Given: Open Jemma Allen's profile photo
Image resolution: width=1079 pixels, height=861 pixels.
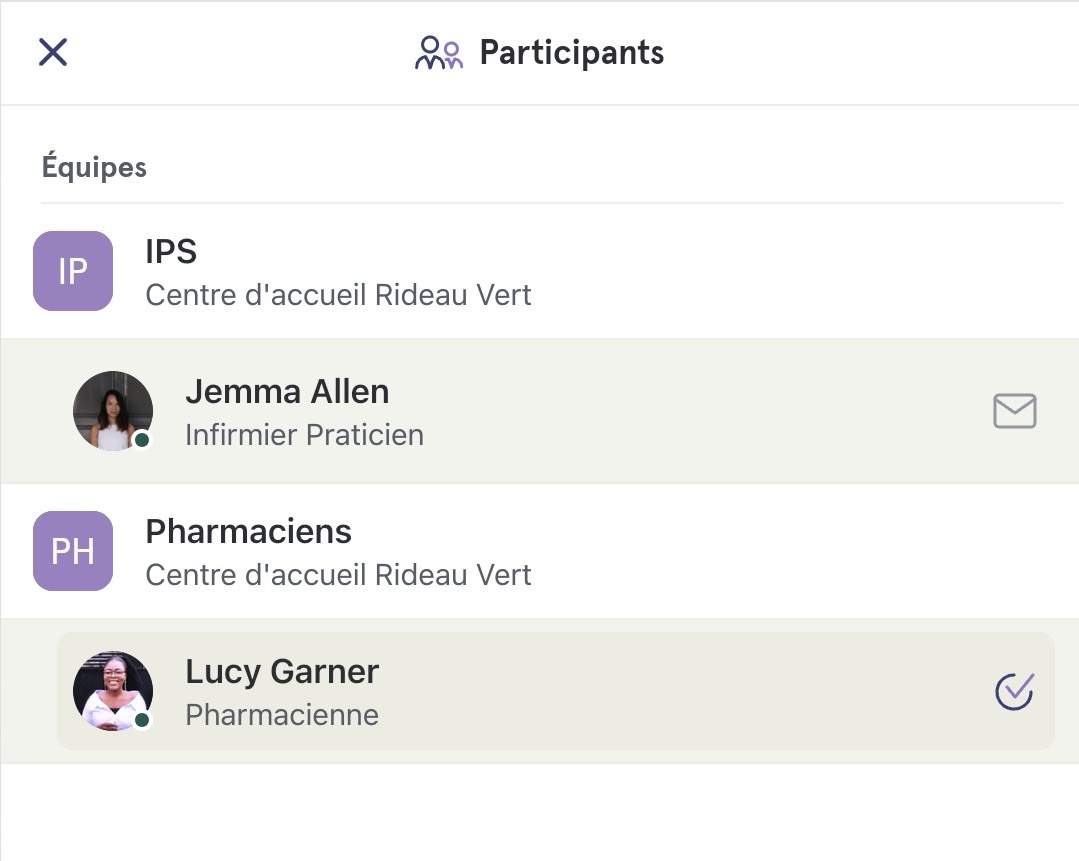Looking at the screenshot, I should tap(113, 411).
